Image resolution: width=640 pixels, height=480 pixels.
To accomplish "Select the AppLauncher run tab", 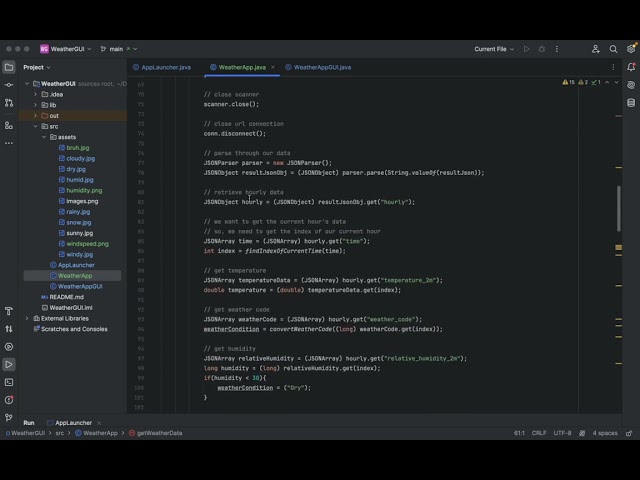I will [x=69, y=423].
